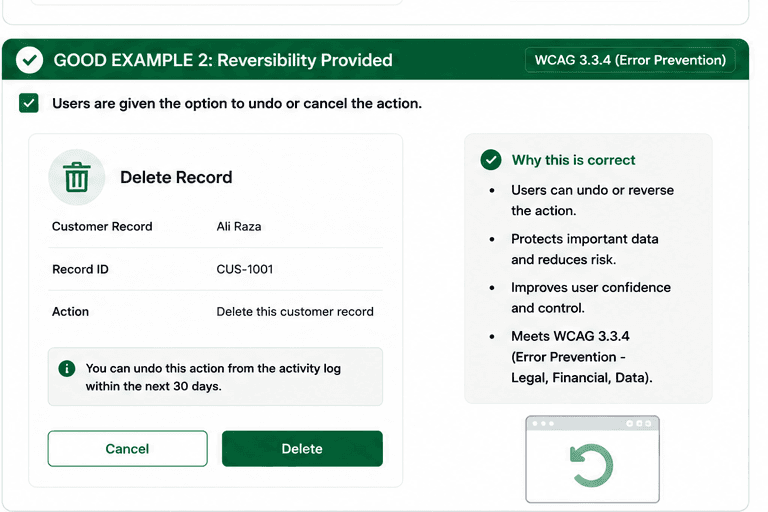The height and width of the screenshot is (512, 768).
Task: Click 'Meets WCAG 3.3.4' bullet
Action: 581,357
